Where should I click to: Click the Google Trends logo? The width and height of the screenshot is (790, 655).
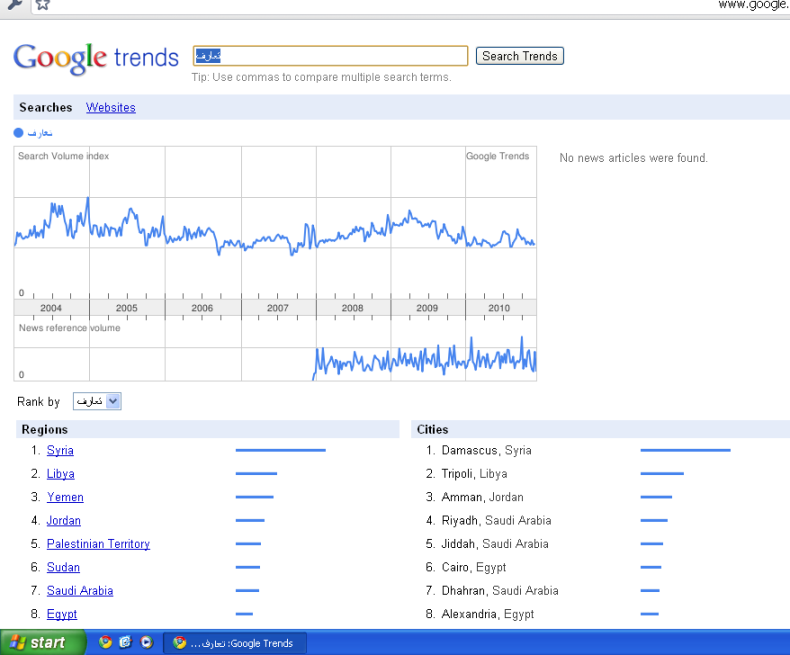click(96, 57)
